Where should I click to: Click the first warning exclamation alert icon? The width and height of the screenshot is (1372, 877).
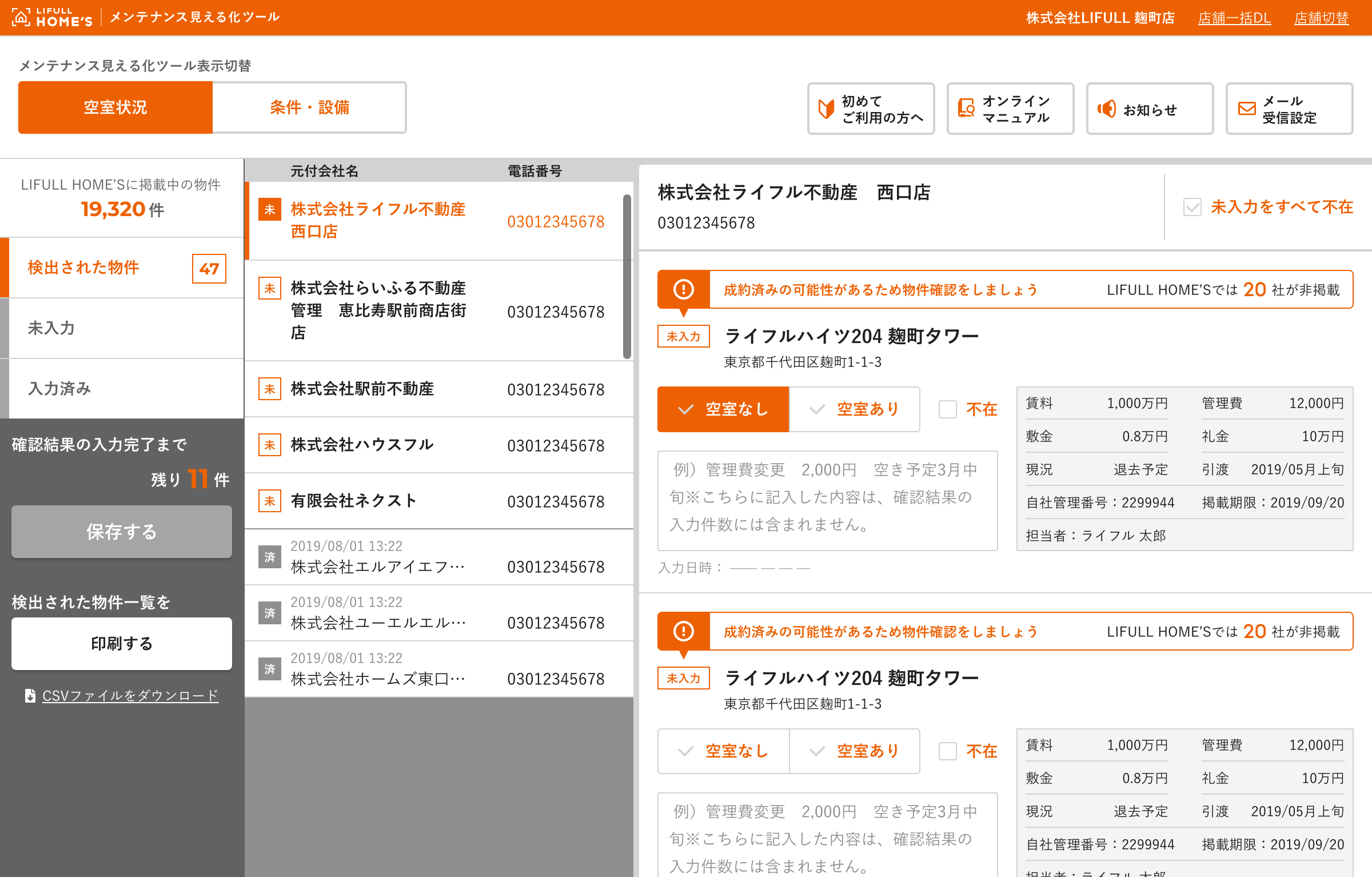point(683,289)
